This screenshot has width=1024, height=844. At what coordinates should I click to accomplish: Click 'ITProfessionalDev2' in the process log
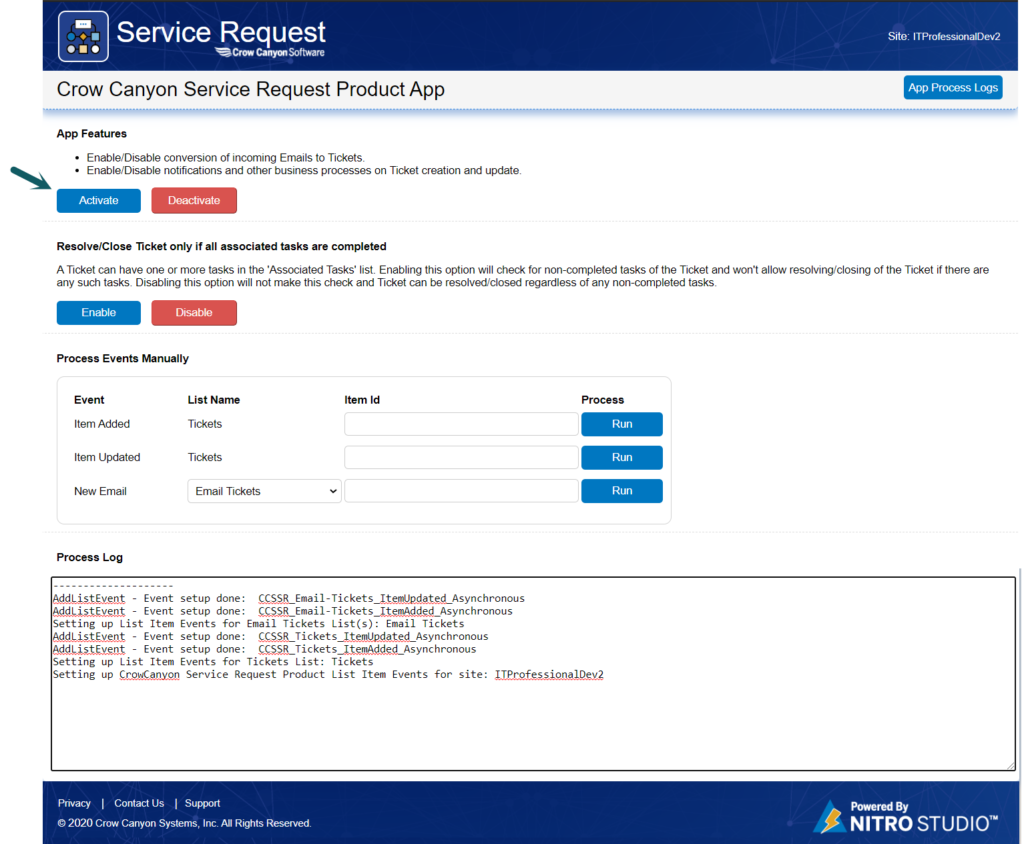click(549, 675)
